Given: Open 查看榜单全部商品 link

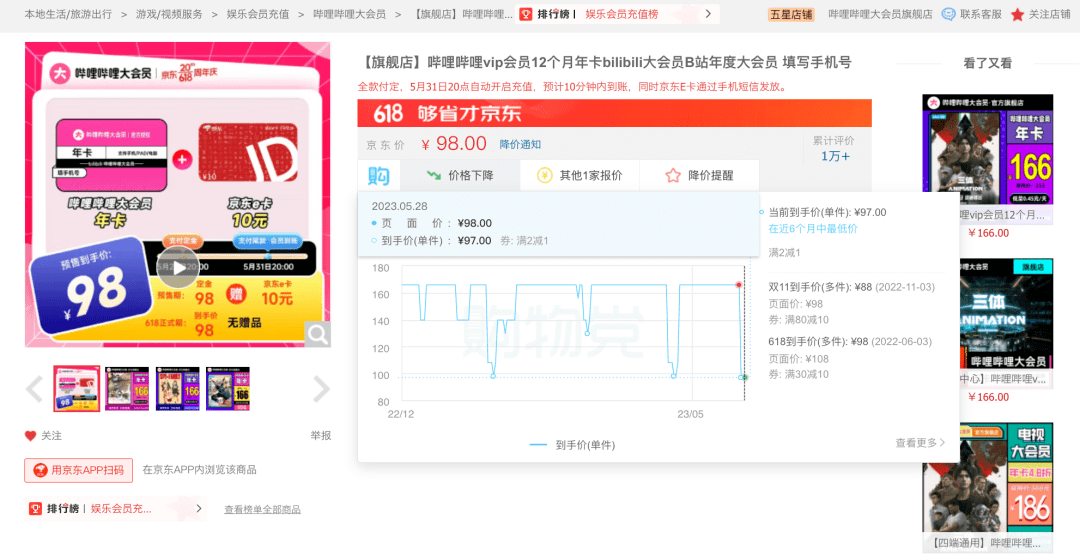Looking at the screenshot, I should pos(262,510).
